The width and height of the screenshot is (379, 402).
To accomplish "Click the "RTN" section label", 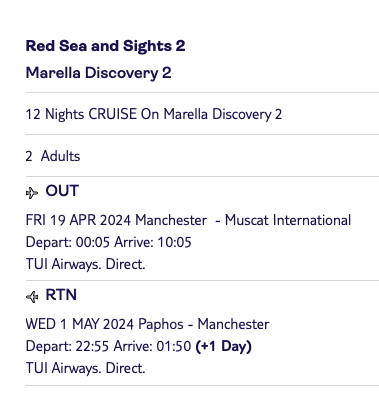I will (61, 295).
